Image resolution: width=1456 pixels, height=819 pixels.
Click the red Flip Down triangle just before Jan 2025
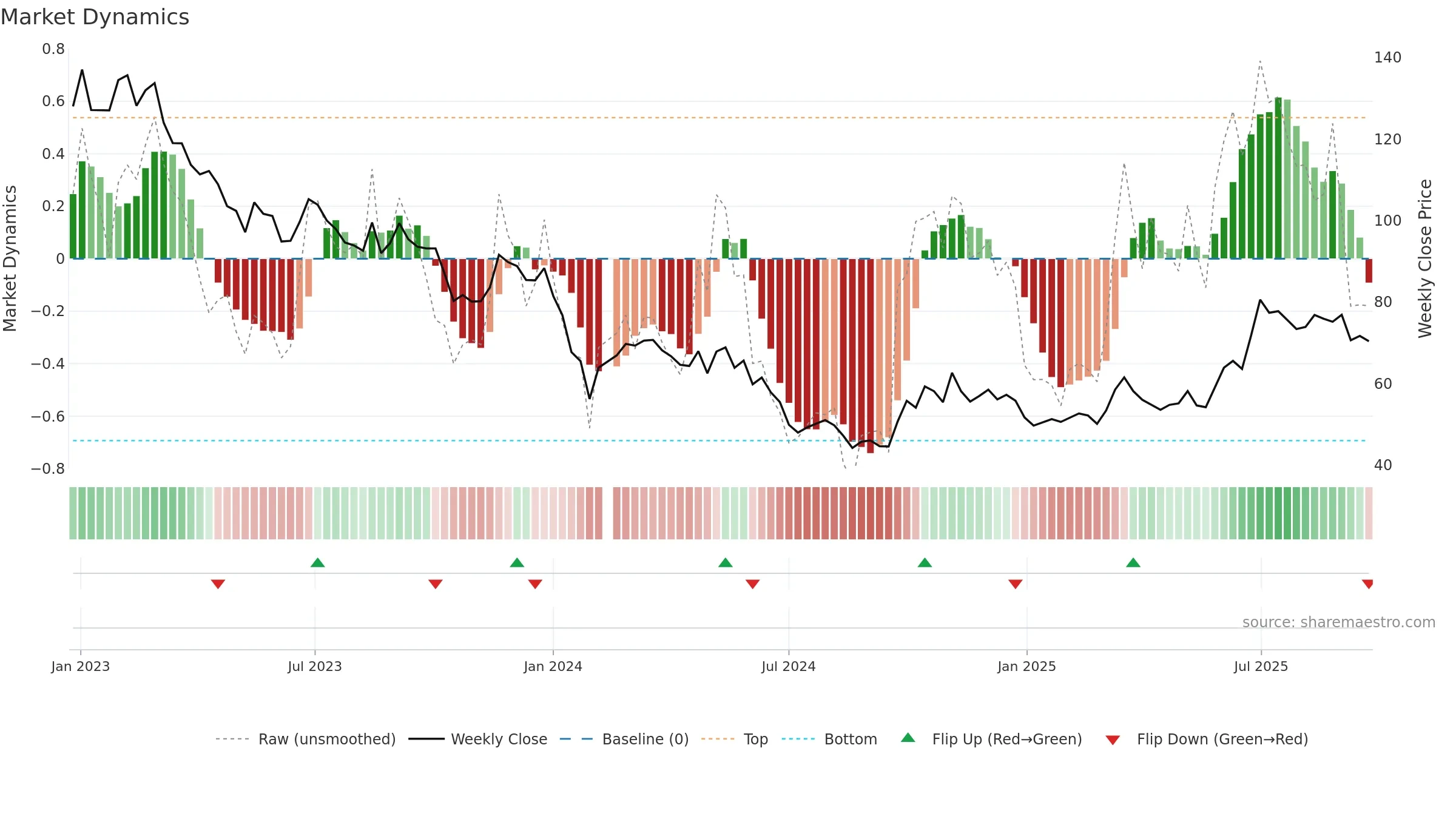point(1016,584)
